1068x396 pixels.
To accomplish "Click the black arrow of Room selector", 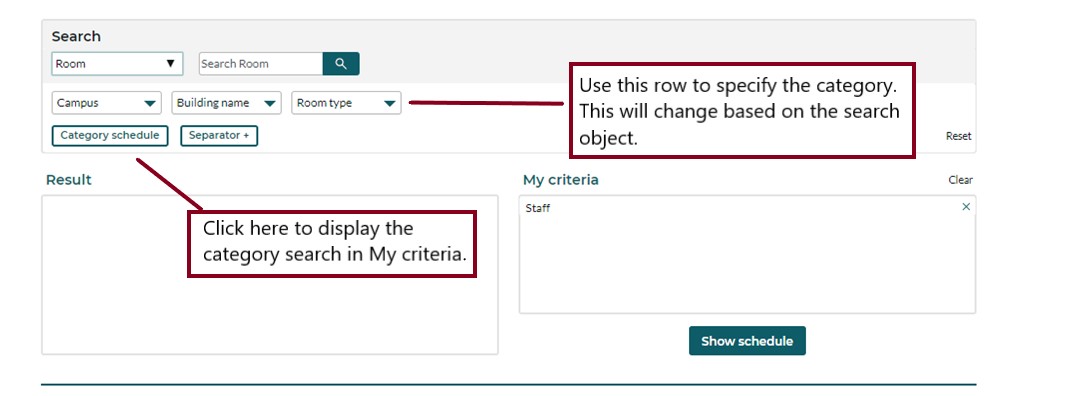I will click(170, 64).
